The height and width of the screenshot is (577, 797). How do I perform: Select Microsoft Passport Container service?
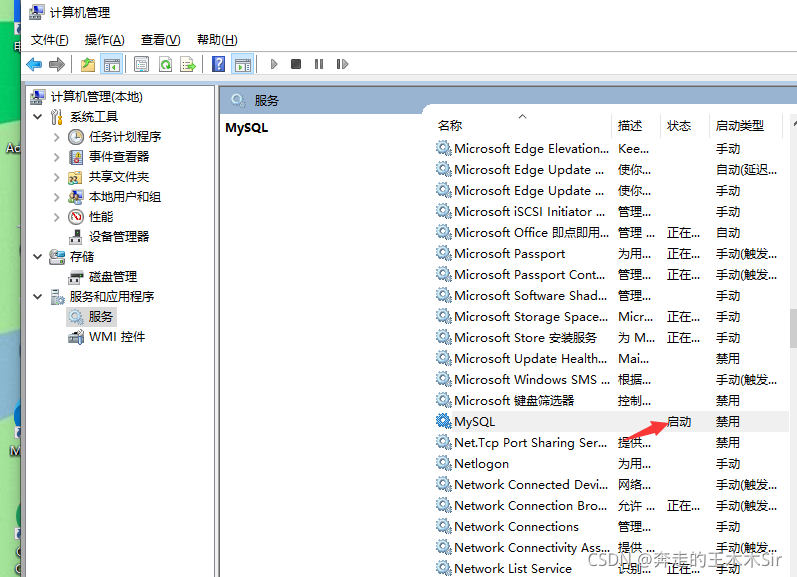(611, 275)
